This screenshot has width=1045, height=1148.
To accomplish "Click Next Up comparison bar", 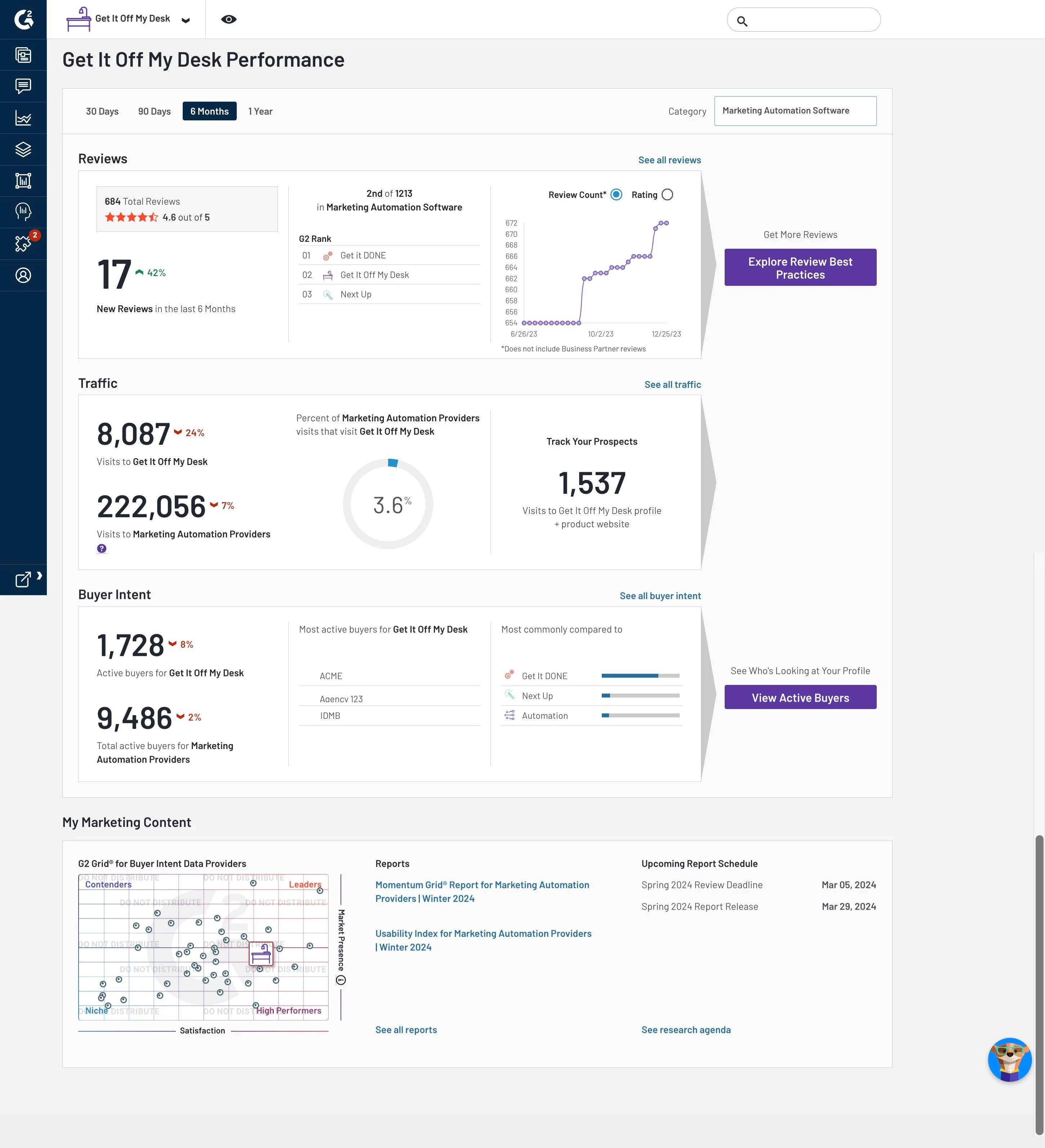I will 640,696.
